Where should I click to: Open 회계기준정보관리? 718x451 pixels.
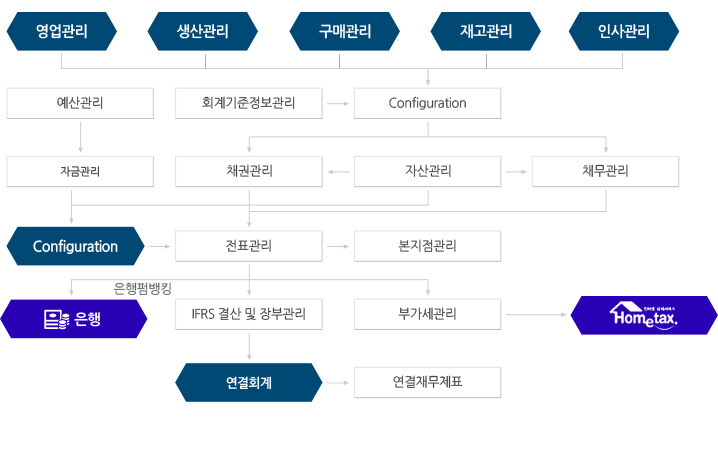click(249, 103)
